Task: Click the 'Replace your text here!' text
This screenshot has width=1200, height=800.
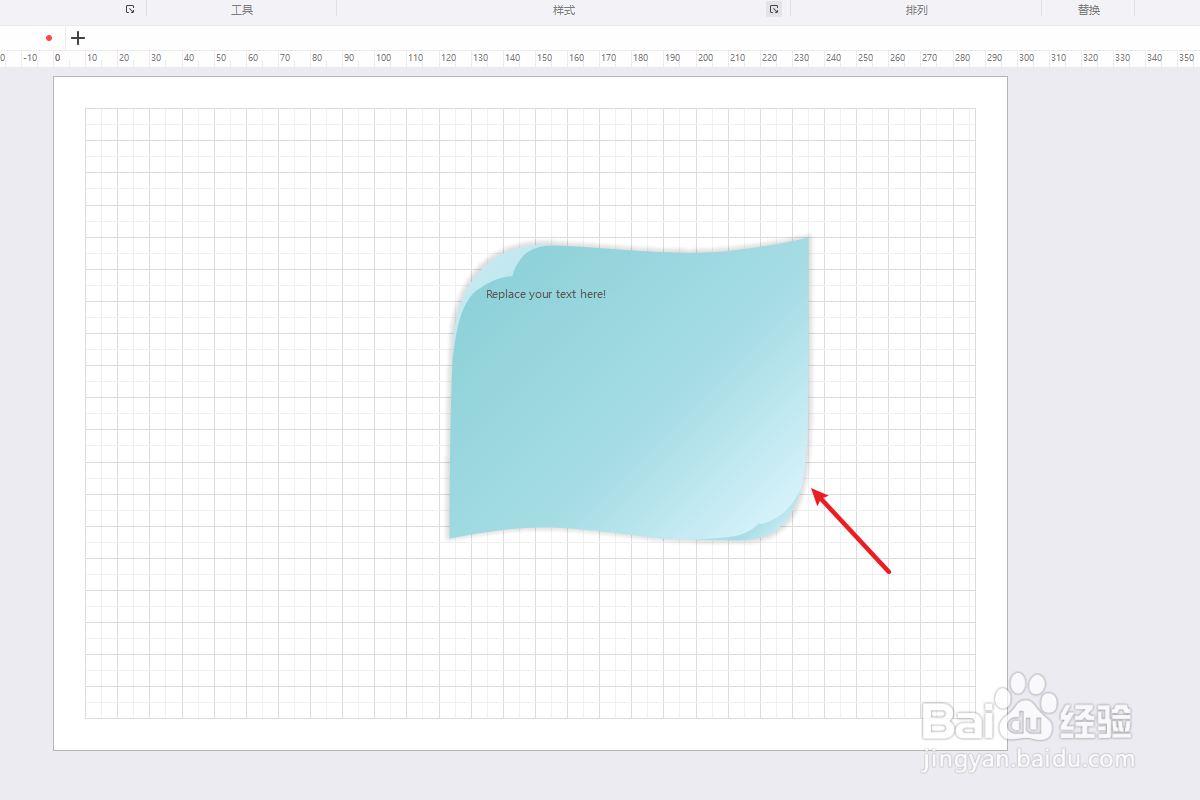Action: click(546, 294)
